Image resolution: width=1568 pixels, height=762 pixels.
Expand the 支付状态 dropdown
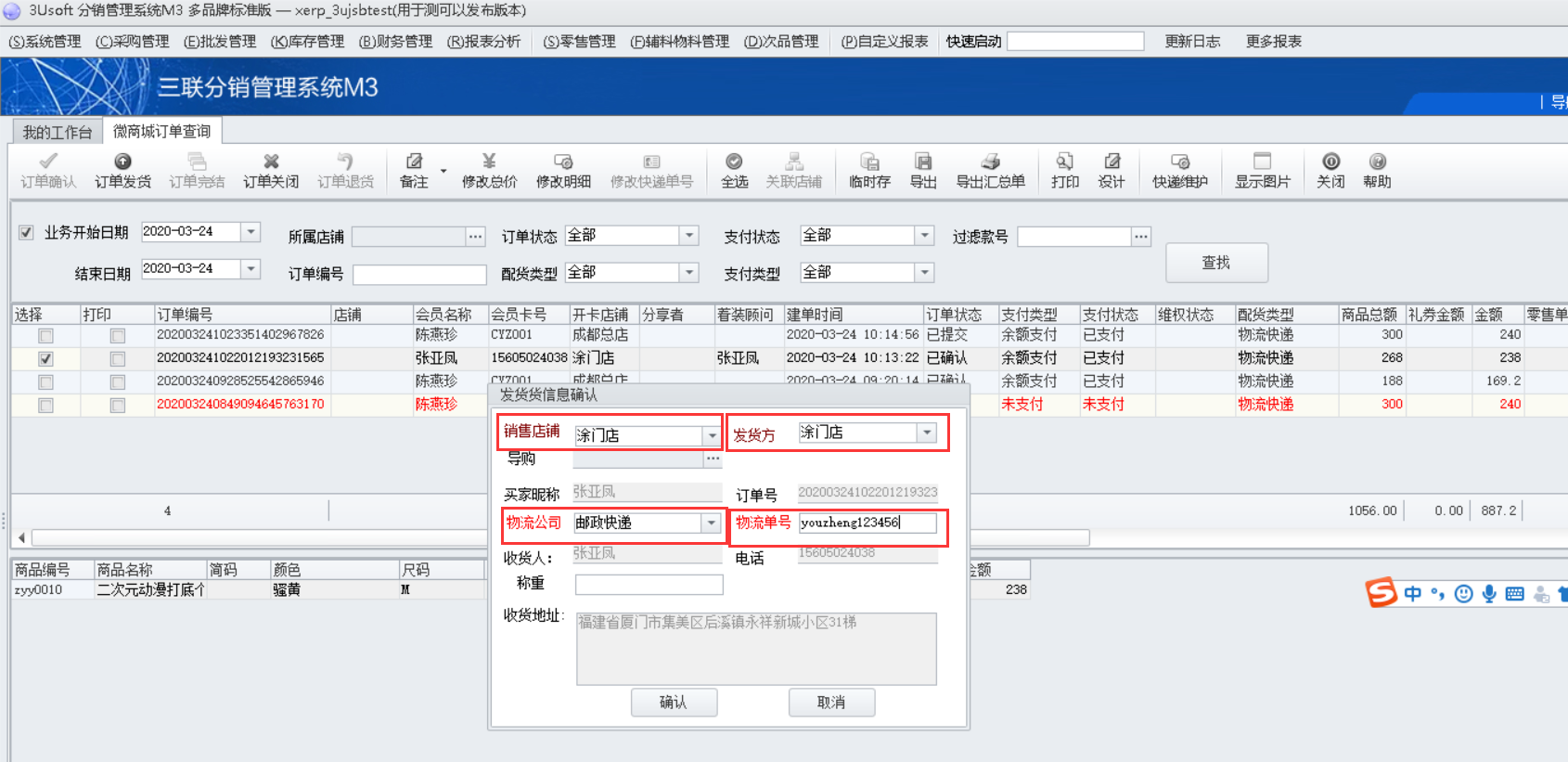(x=924, y=236)
